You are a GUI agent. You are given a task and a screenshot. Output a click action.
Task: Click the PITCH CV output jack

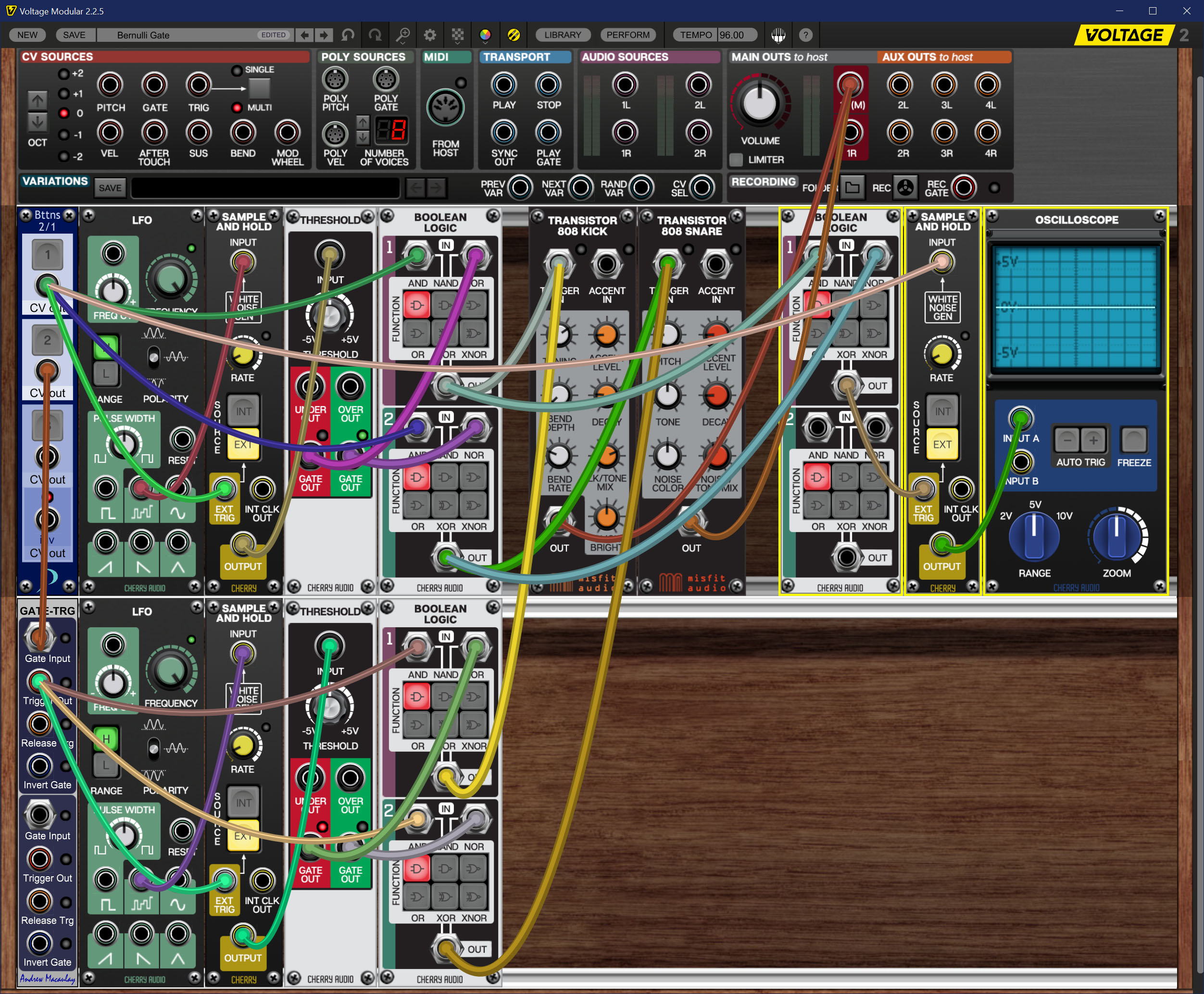pos(110,85)
